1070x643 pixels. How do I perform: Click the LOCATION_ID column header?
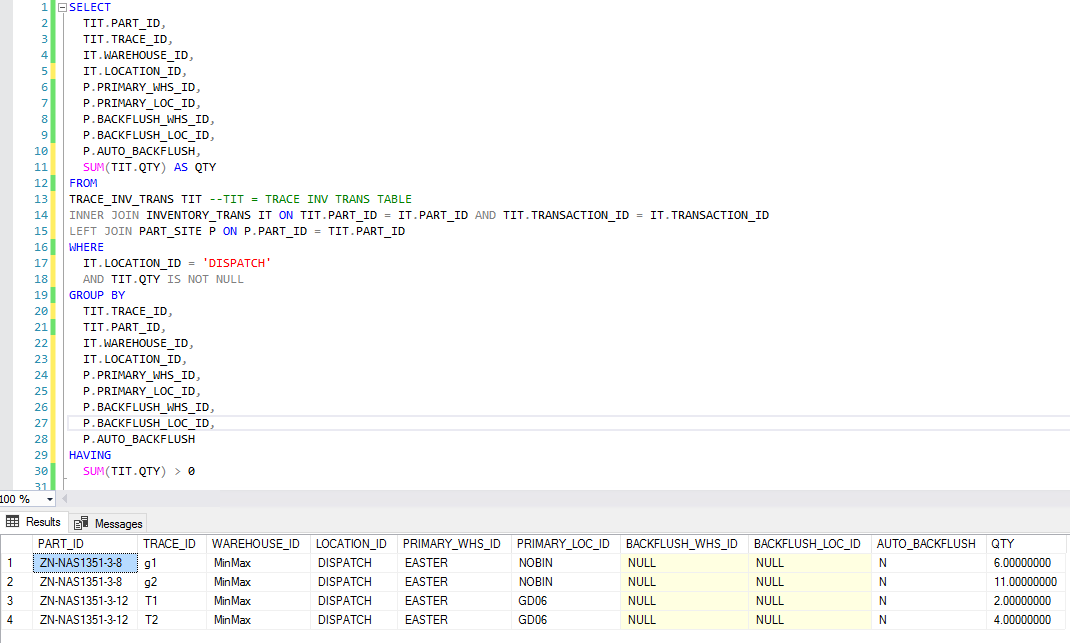[353, 544]
